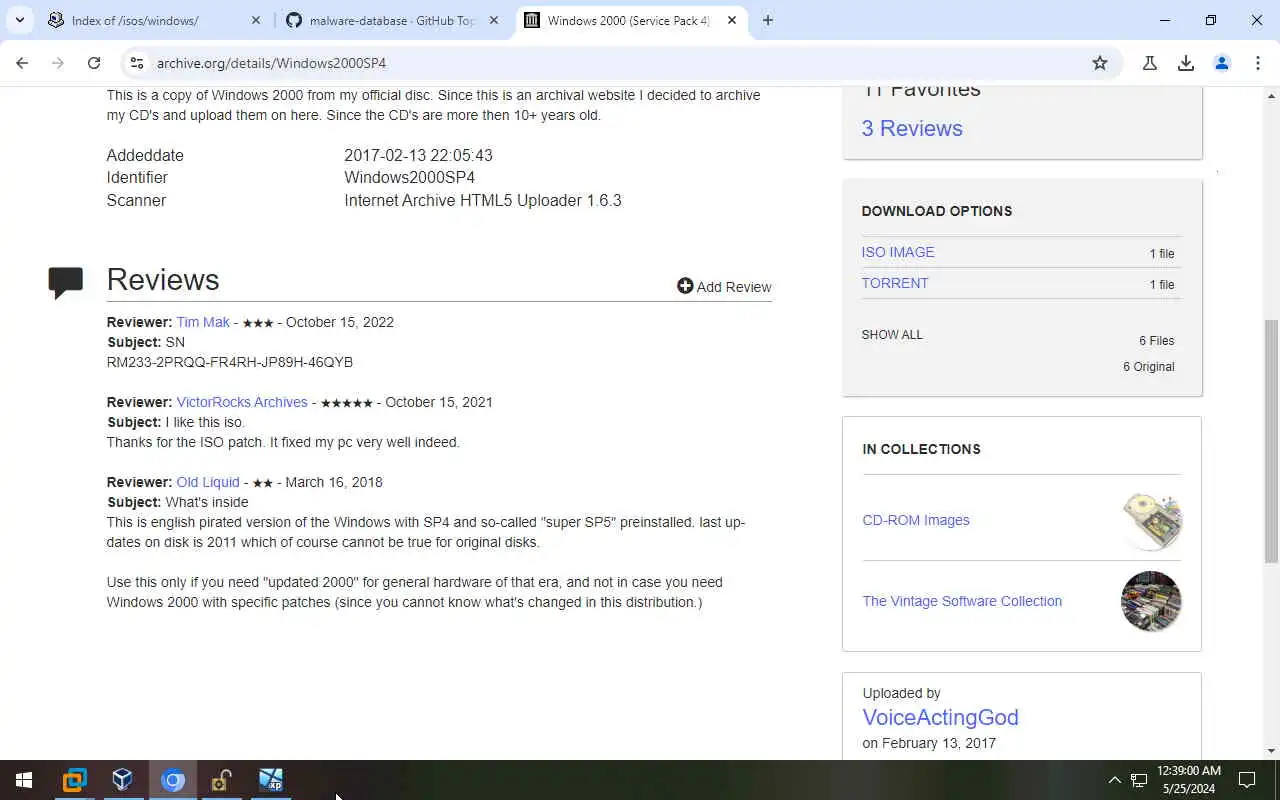
Task: Click the network tray icon
Action: tap(1139, 780)
